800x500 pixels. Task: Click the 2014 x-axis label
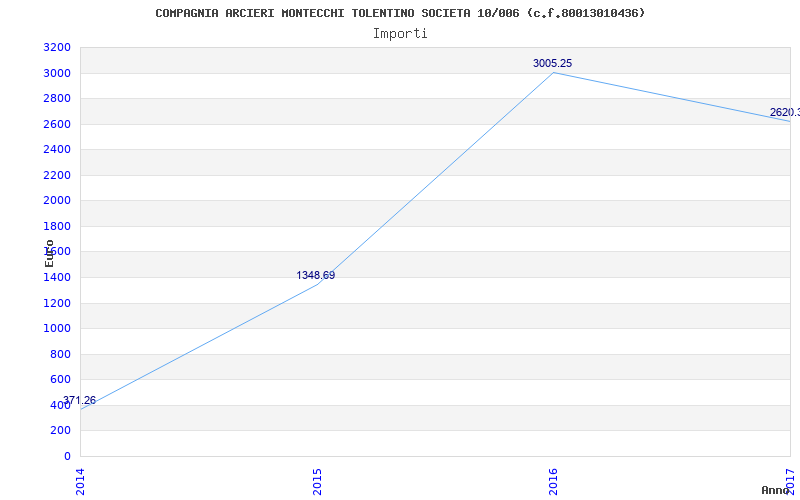click(x=80, y=482)
